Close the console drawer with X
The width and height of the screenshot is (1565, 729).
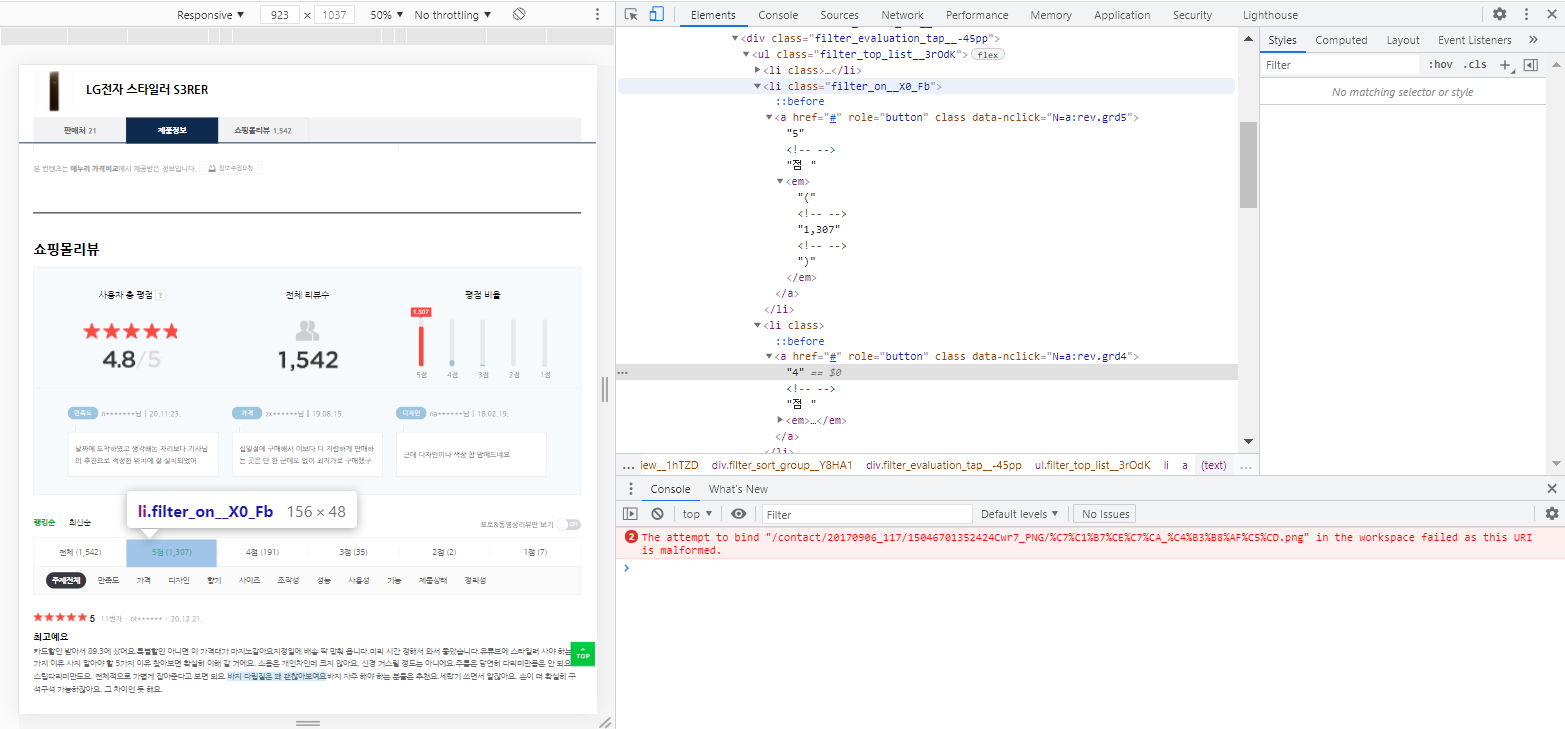pyautogui.click(x=1552, y=489)
